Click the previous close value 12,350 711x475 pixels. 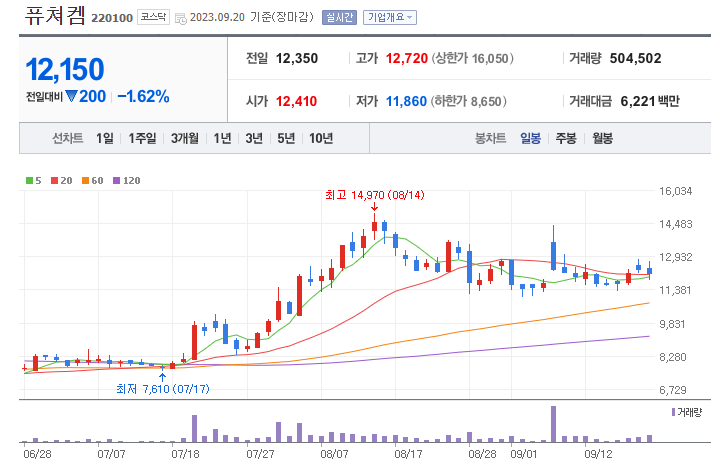point(297,58)
